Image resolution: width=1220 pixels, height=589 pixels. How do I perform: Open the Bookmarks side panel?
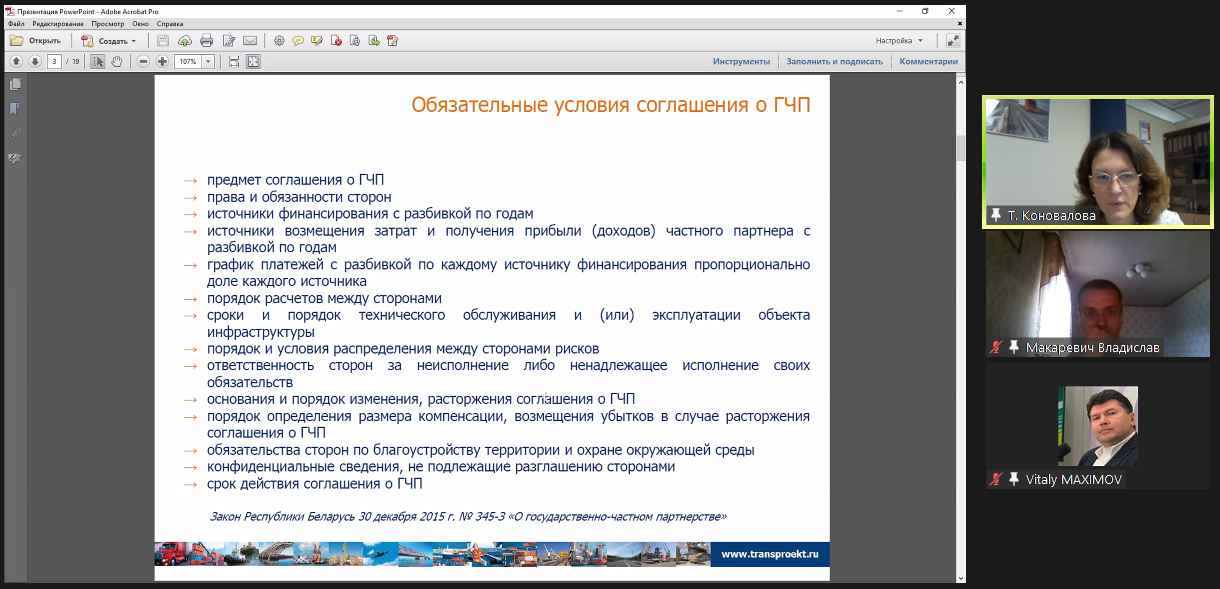click(15, 109)
